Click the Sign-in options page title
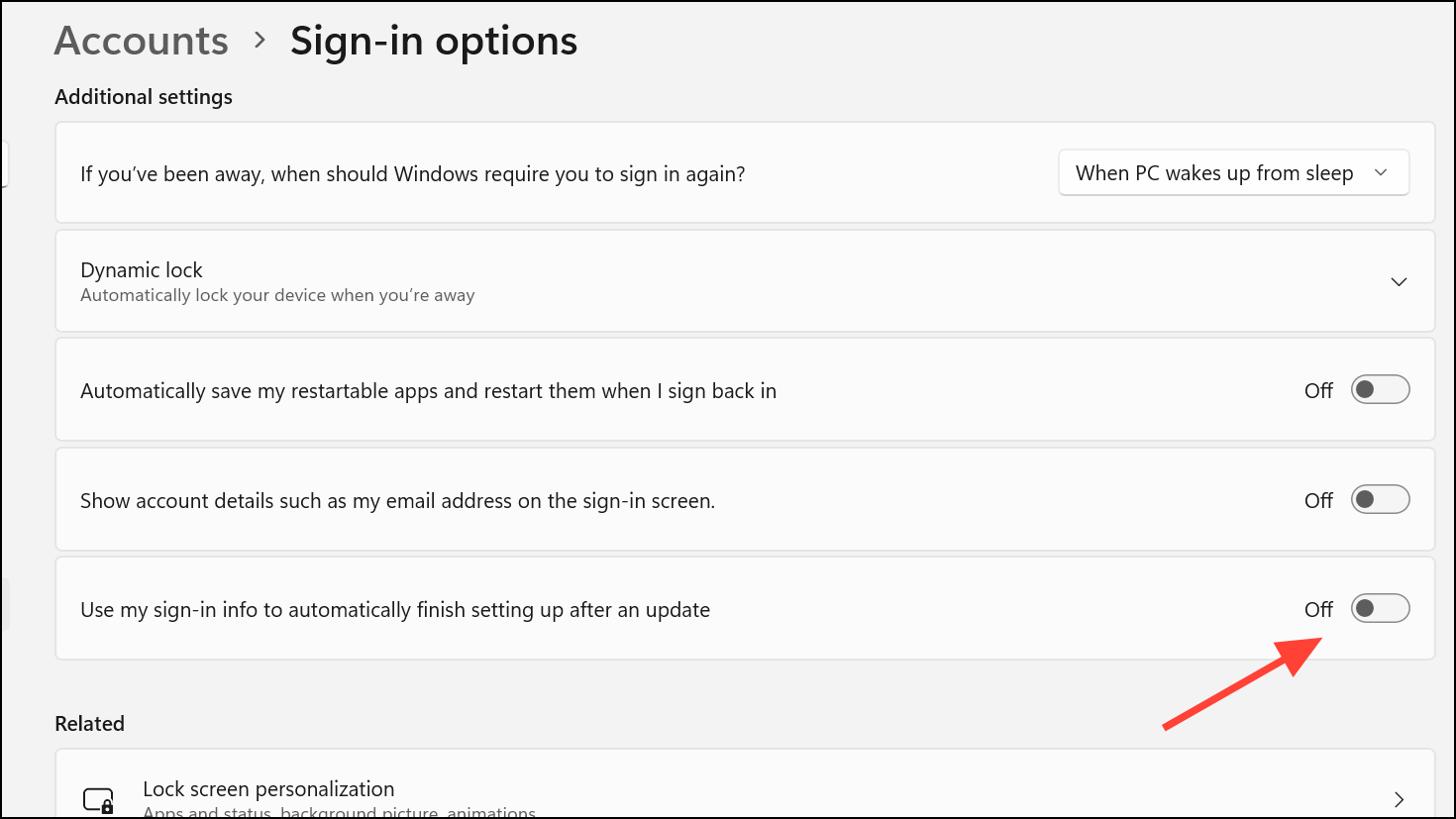This screenshot has width=1456, height=819. point(434,41)
